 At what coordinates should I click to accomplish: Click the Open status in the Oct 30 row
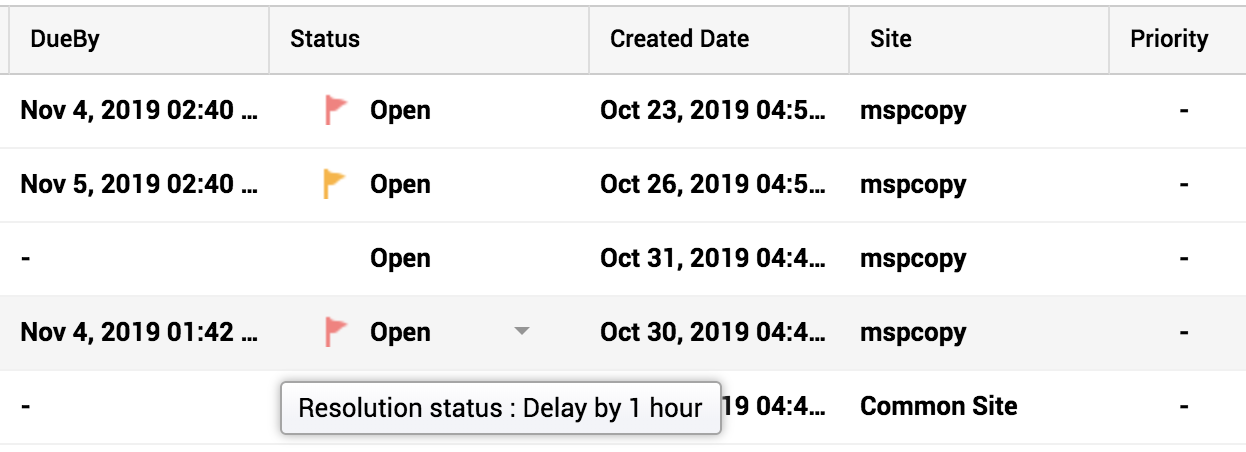(x=400, y=332)
